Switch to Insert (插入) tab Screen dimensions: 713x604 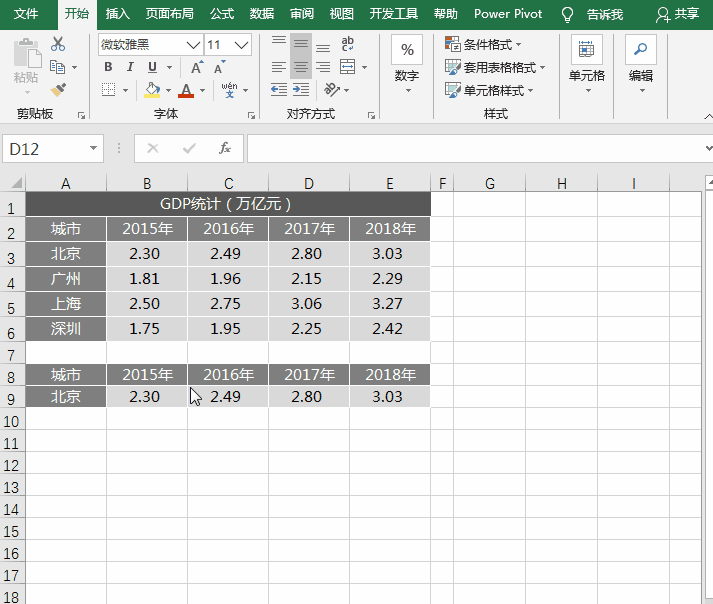tap(118, 14)
